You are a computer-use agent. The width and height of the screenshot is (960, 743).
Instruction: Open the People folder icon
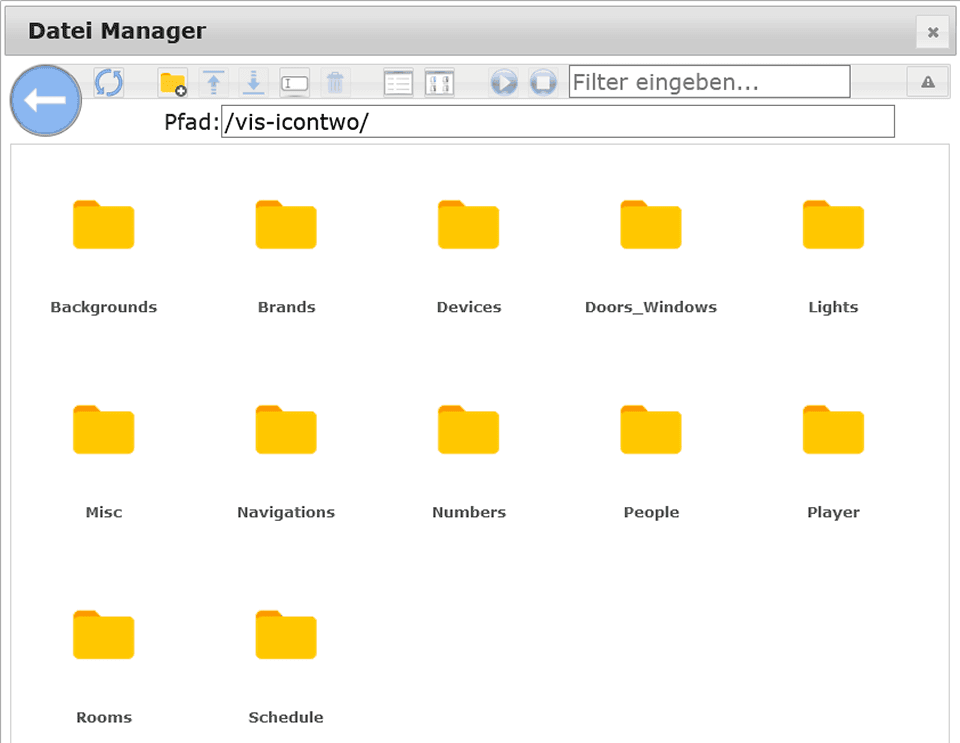click(651, 430)
